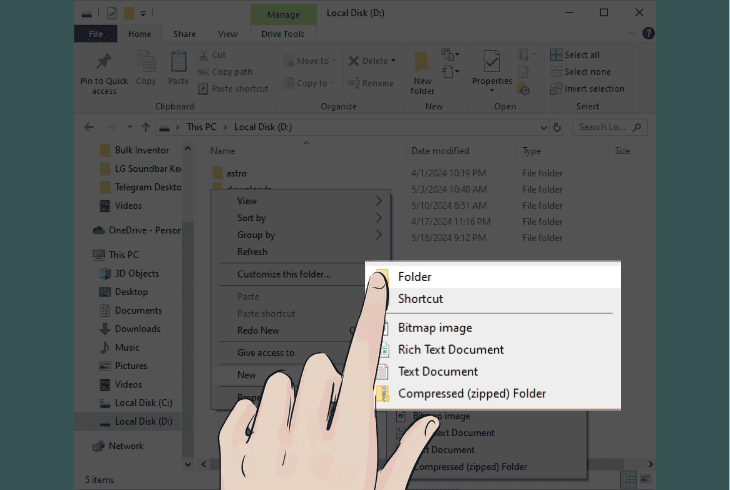Viewport: 730px width, 490px height.
Task: Choose Folder in the zoomed New submenu
Action: tap(493, 277)
